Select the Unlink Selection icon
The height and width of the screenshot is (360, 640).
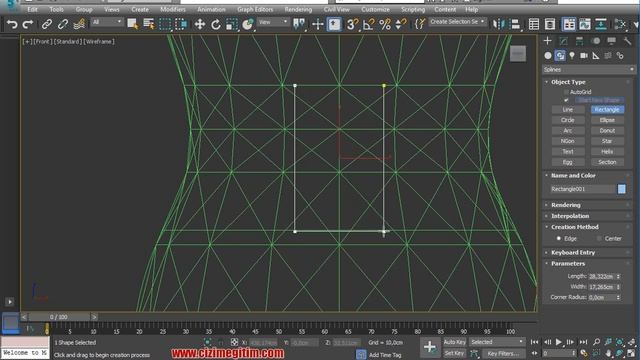pyautogui.click(x=62, y=24)
